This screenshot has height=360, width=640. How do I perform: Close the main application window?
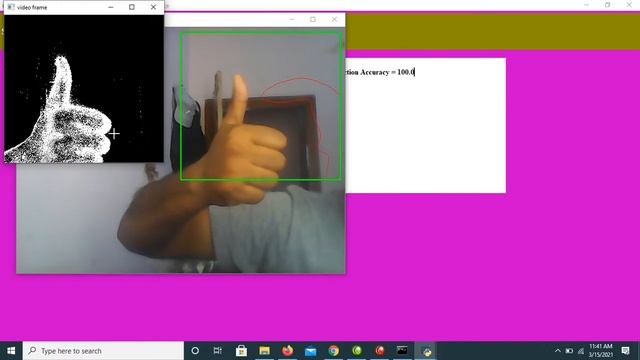coord(629,5)
